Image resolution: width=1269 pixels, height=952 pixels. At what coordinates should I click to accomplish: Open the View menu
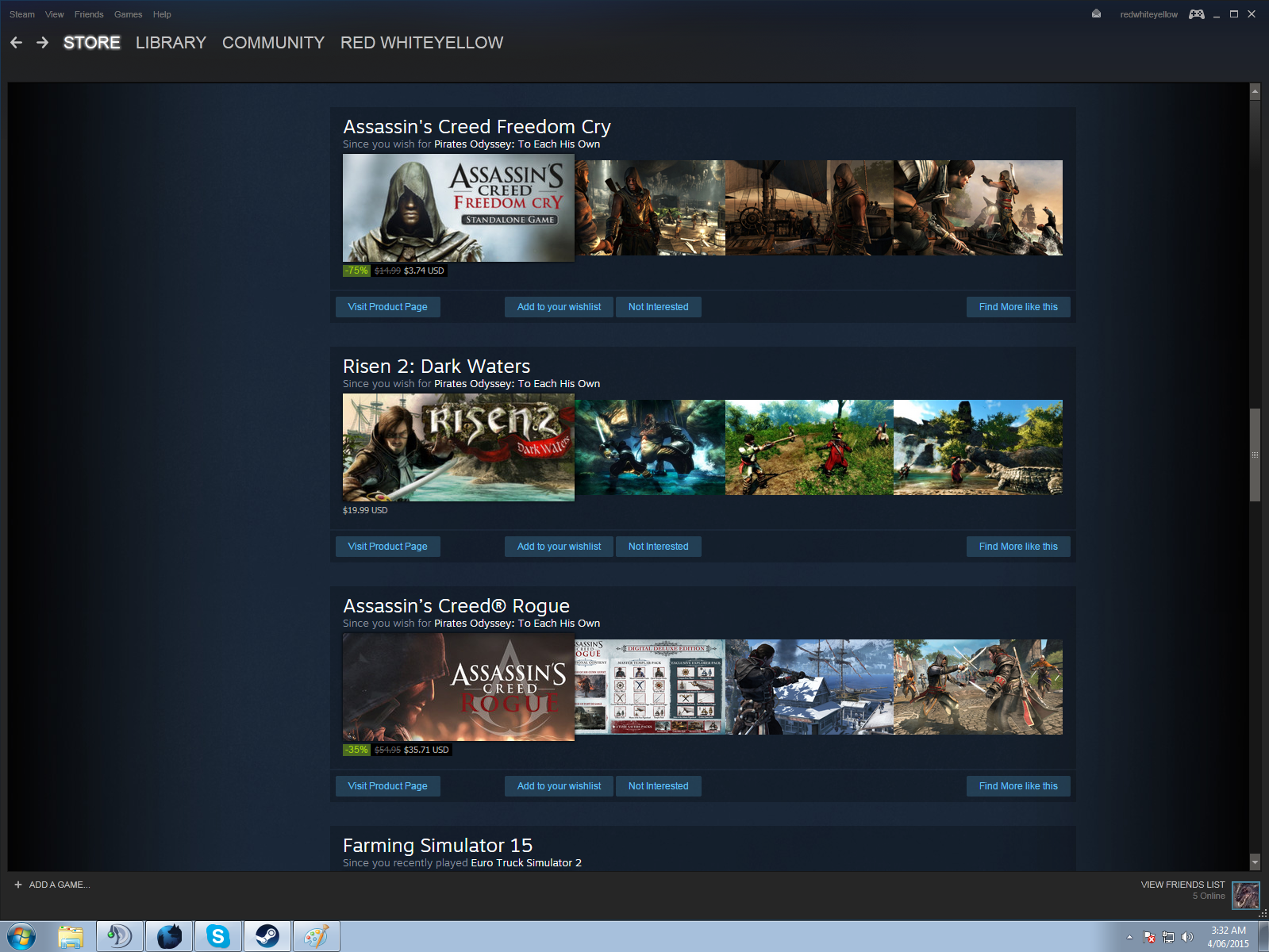pyautogui.click(x=55, y=14)
